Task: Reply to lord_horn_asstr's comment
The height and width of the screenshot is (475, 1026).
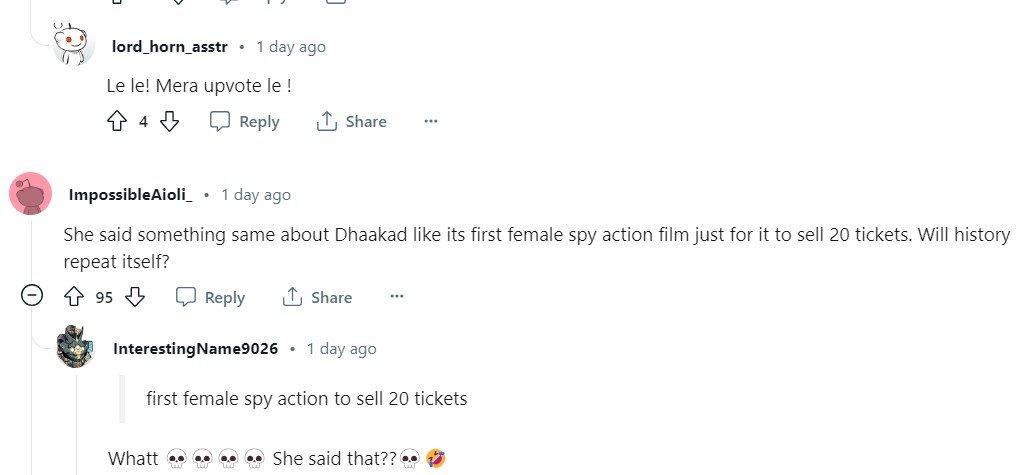Action: click(245, 122)
